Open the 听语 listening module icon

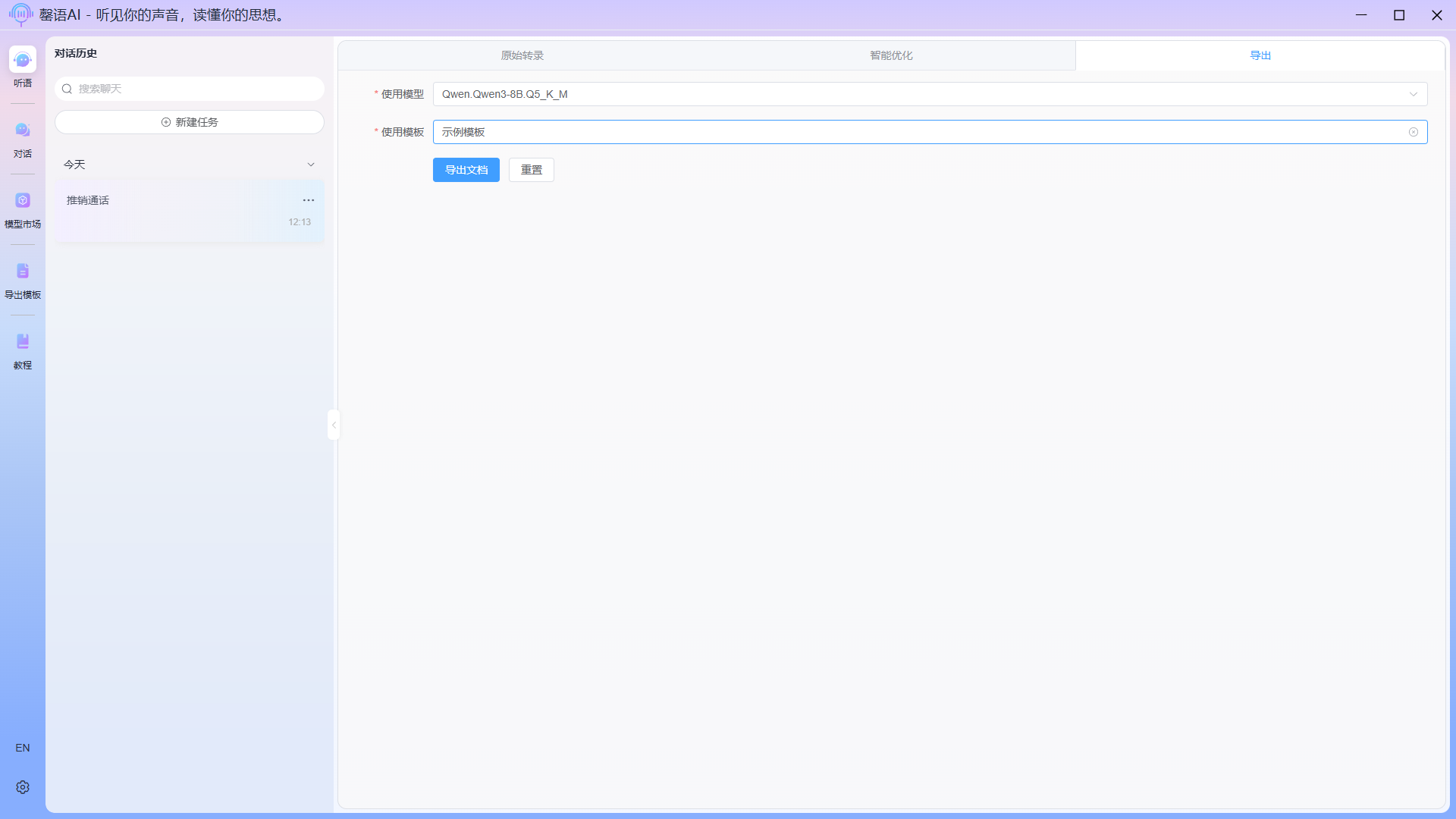[23, 60]
